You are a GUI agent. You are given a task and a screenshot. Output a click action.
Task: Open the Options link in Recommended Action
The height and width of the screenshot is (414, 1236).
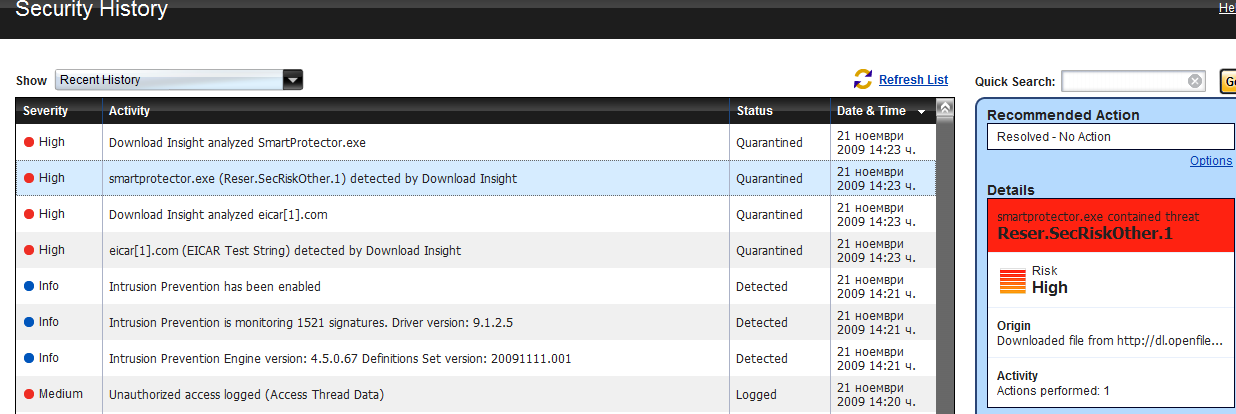pyautogui.click(x=1211, y=161)
